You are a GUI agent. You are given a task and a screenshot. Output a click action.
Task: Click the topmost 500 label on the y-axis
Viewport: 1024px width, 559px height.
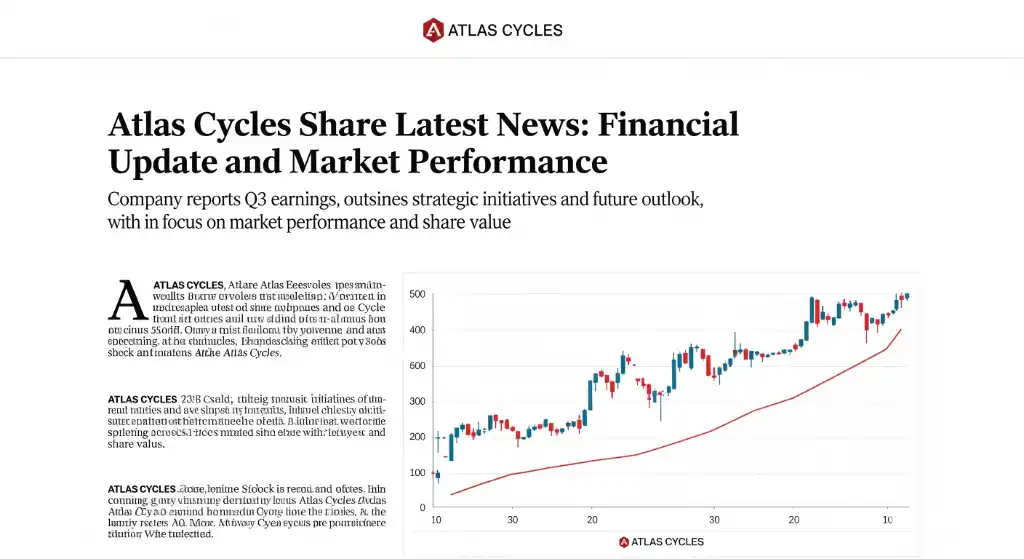tap(417, 294)
